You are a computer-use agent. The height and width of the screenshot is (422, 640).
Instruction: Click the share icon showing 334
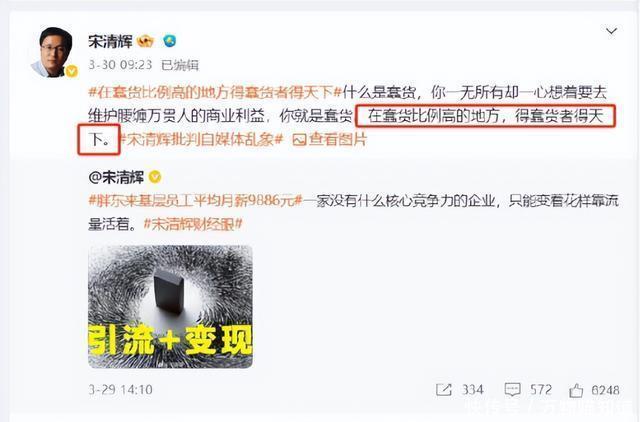point(444,390)
